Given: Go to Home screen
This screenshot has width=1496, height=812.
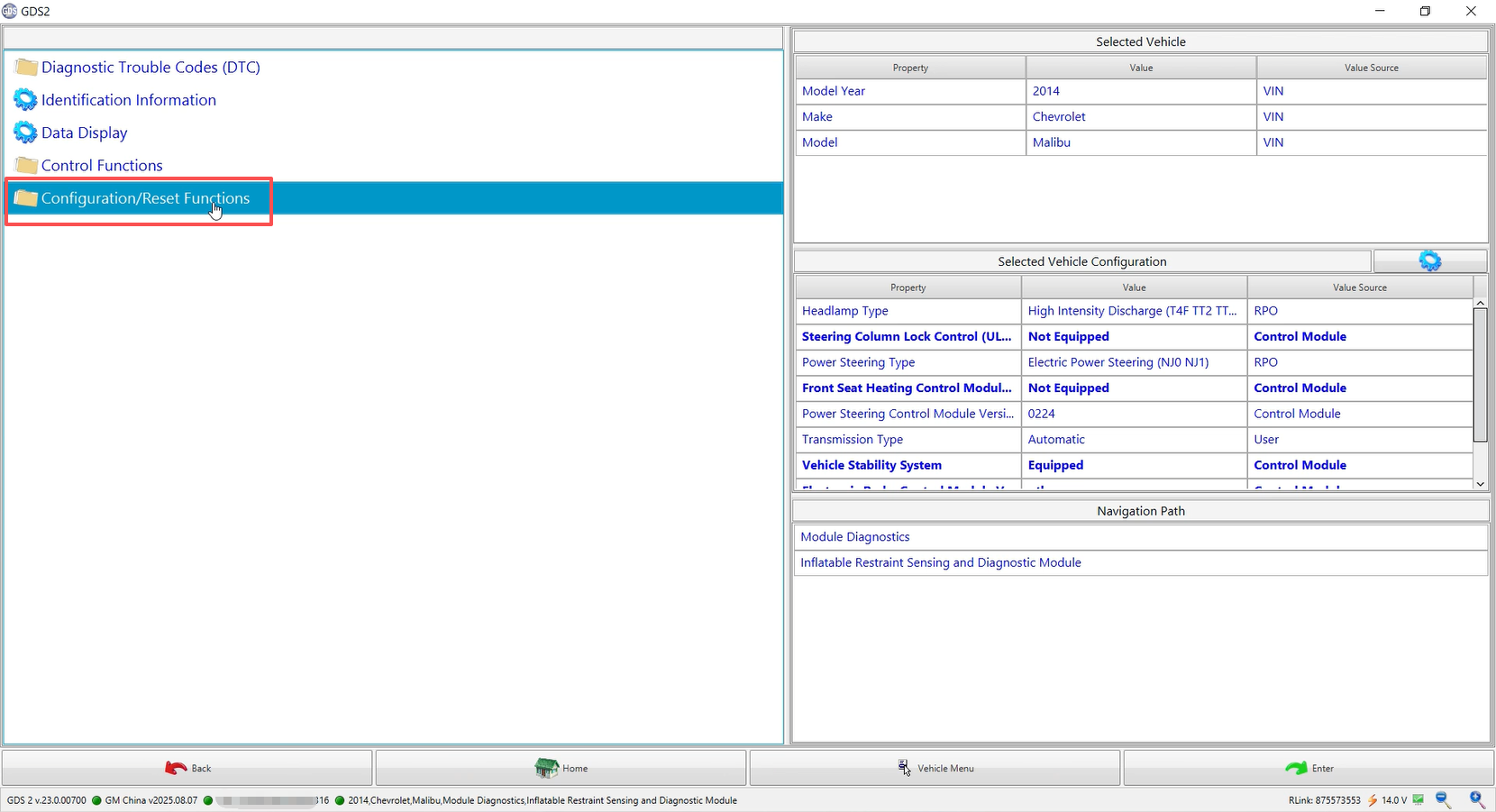Looking at the screenshot, I should 561,768.
